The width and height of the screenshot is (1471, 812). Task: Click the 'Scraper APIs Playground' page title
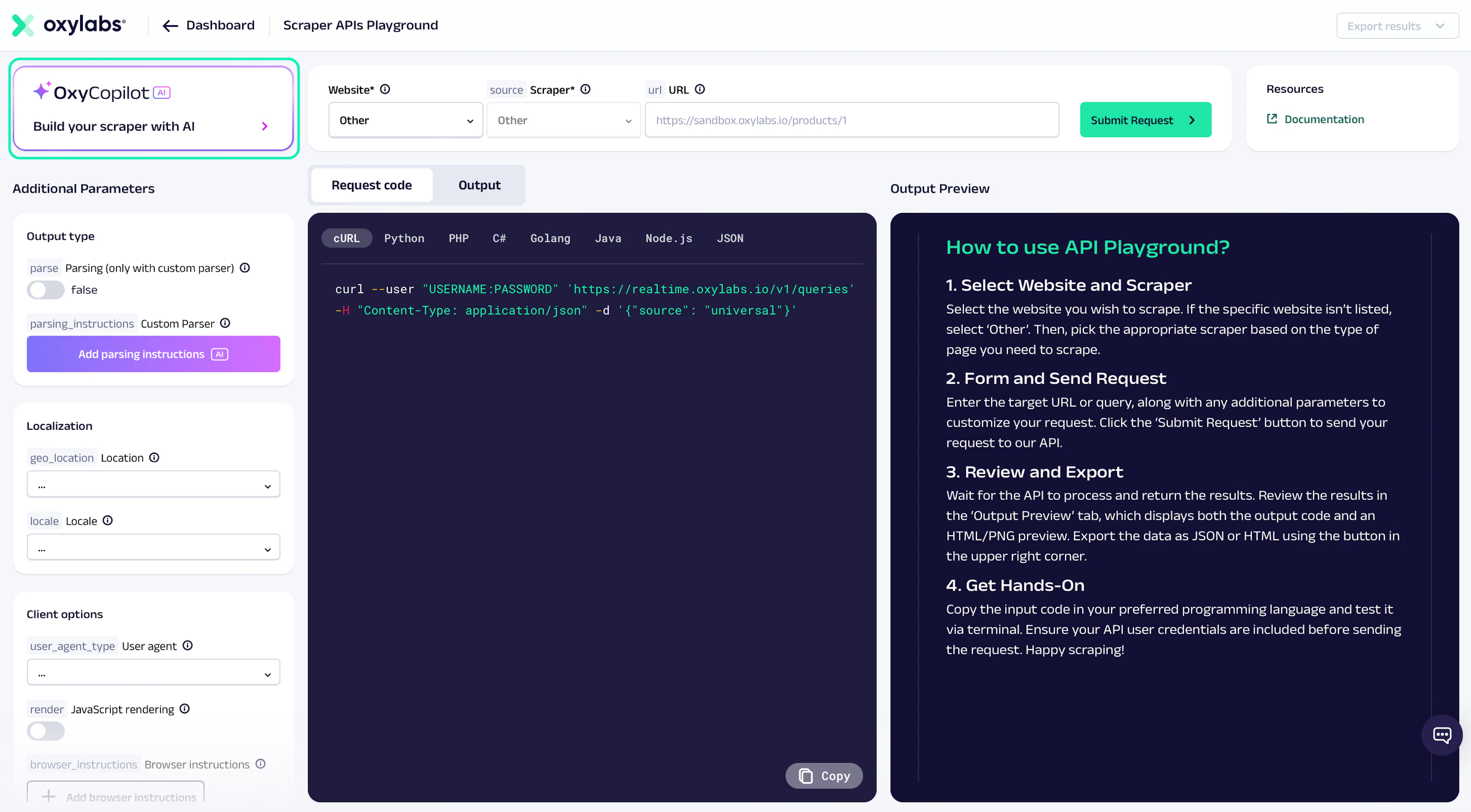pos(360,25)
